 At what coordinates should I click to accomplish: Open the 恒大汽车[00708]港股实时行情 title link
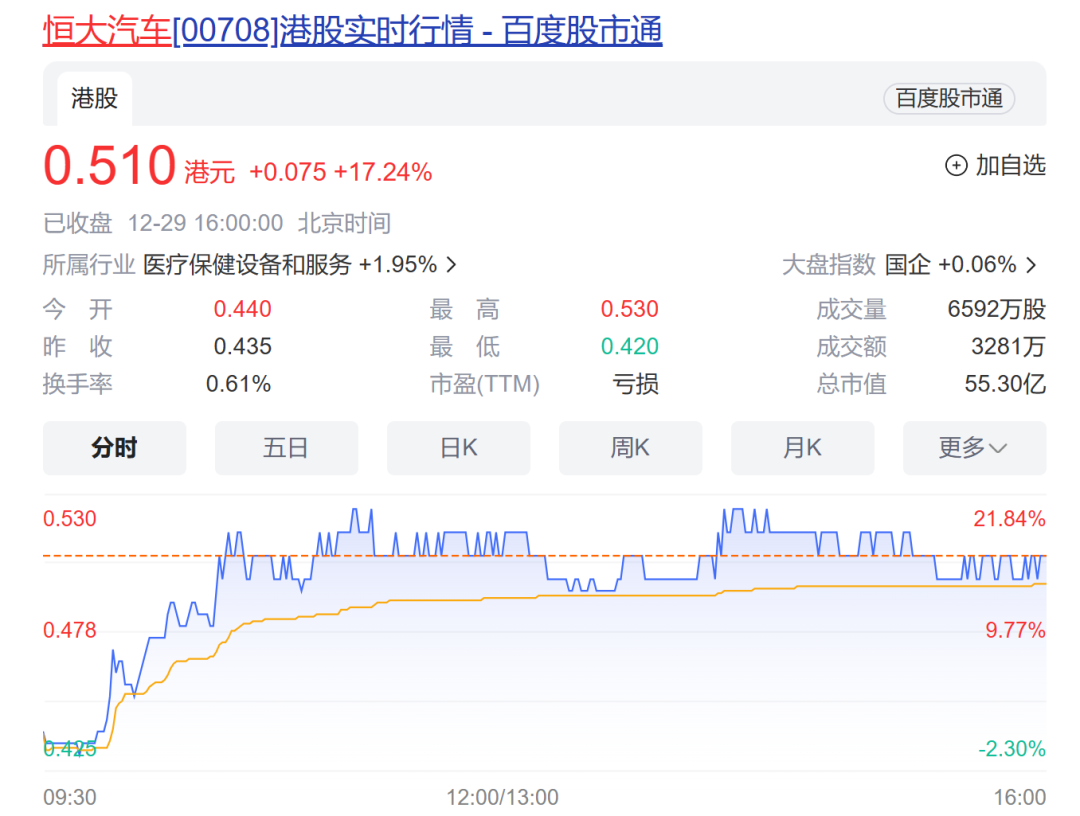tap(352, 31)
